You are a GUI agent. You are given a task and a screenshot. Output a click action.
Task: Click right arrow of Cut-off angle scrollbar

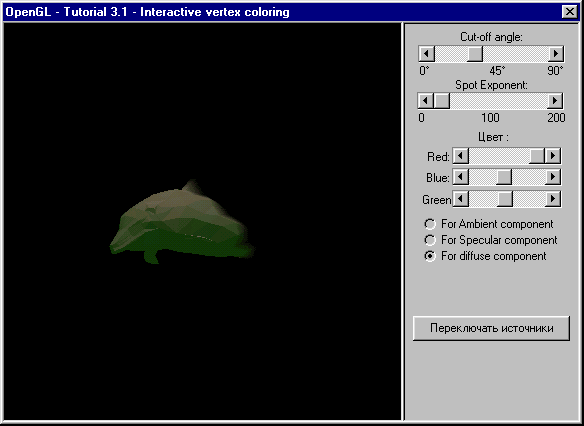(x=556, y=54)
